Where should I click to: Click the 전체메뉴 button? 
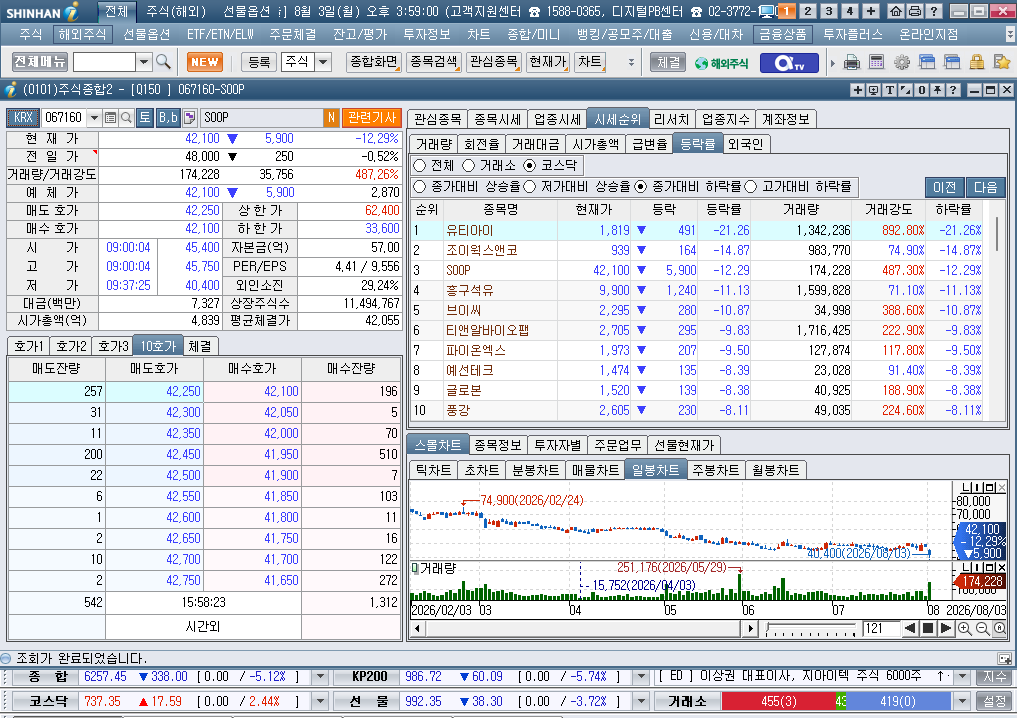point(40,62)
